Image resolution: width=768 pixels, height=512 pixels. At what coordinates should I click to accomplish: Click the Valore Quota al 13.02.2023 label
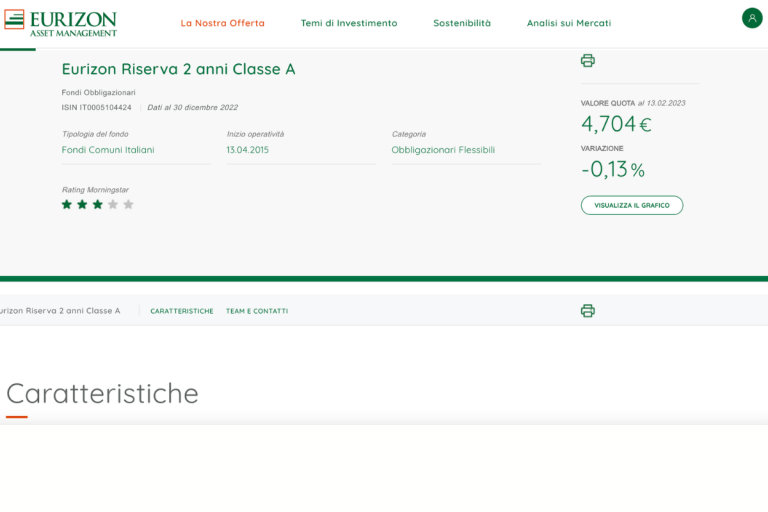pos(633,103)
